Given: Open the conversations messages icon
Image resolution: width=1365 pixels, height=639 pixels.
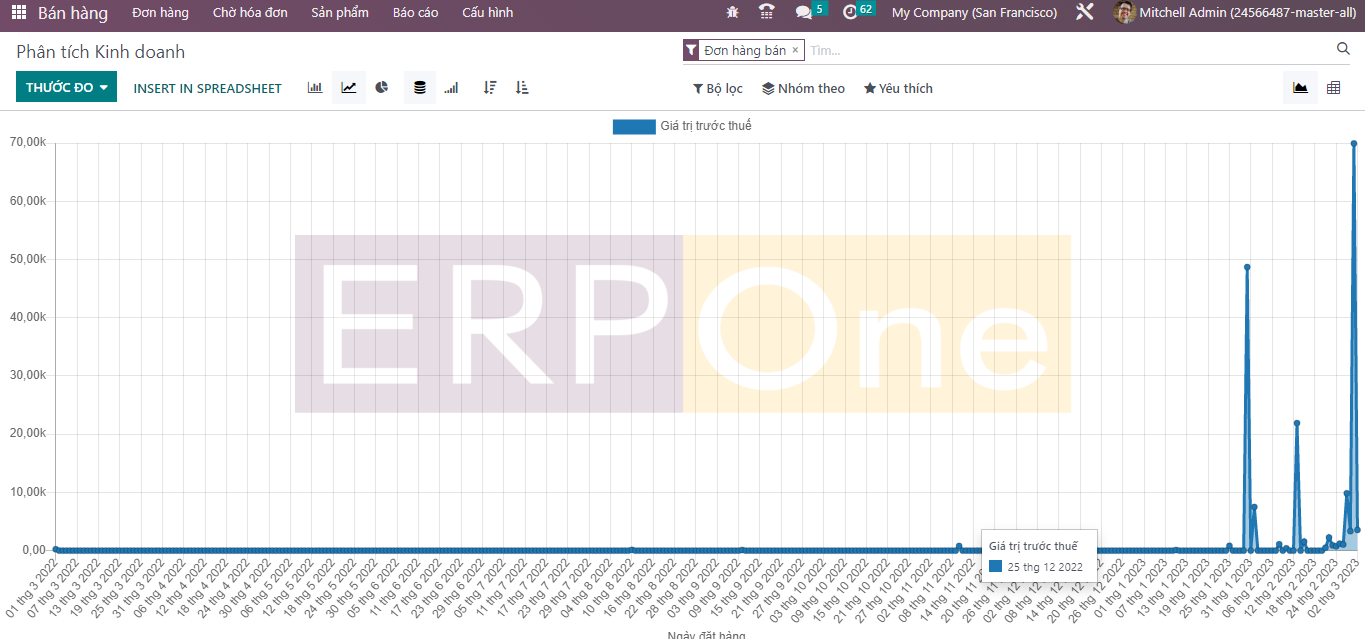Looking at the screenshot, I should pyautogui.click(x=803, y=13).
